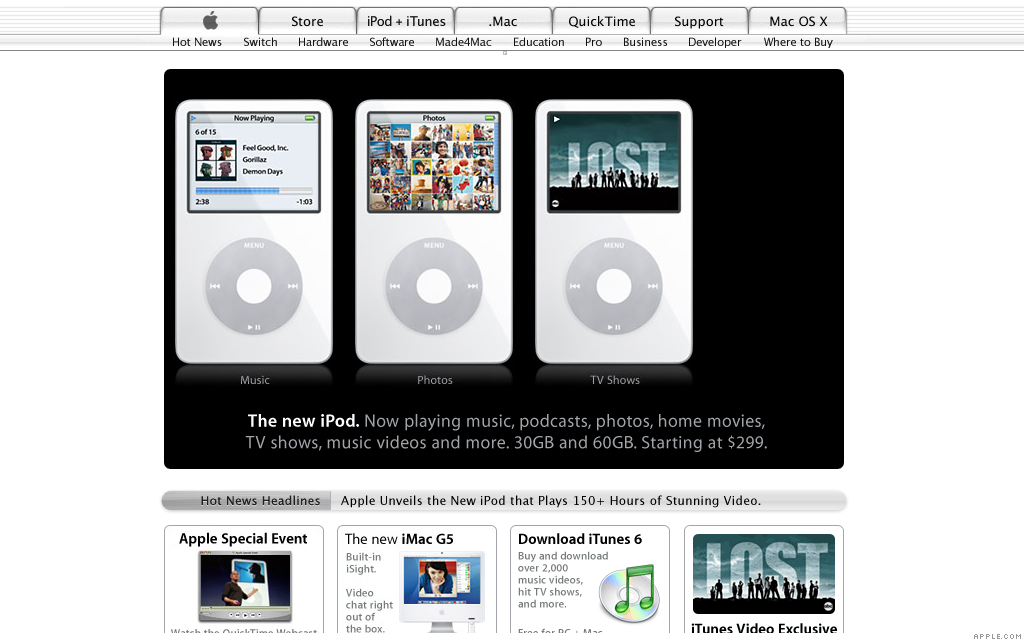
Task: Click MENU on the Photos iPod wheel
Action: tap(434, 246)
